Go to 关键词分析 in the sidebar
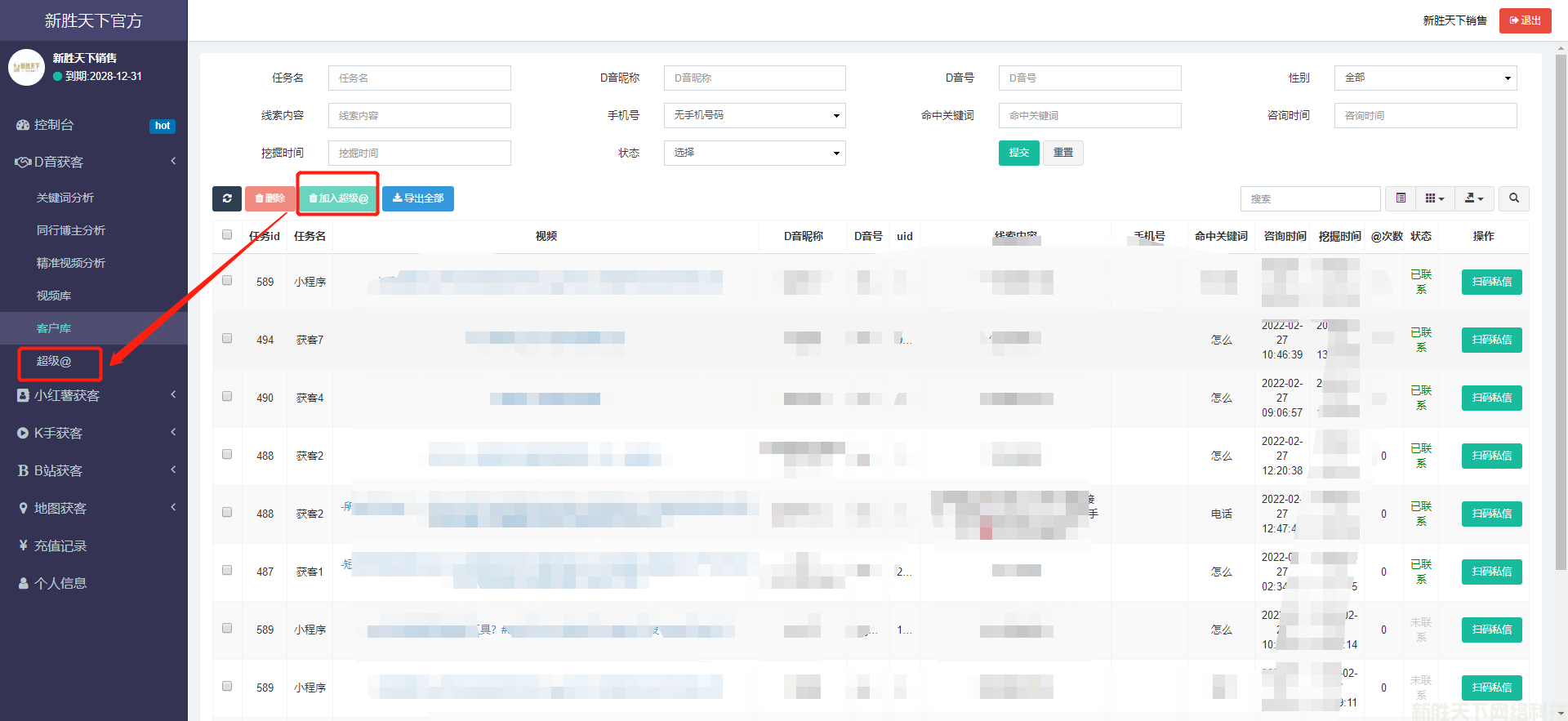 [65, 198]
